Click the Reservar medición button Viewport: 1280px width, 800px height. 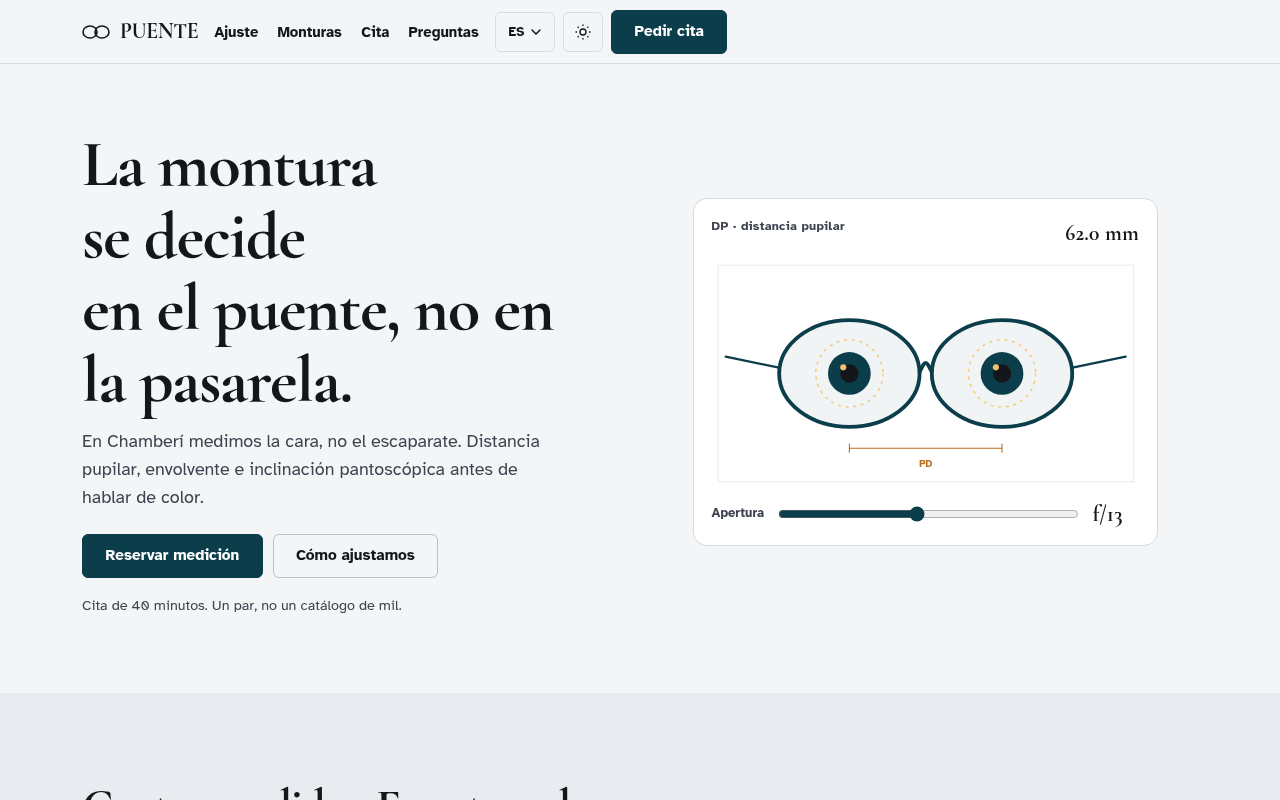pyautogui.click(x=172, y=556)
